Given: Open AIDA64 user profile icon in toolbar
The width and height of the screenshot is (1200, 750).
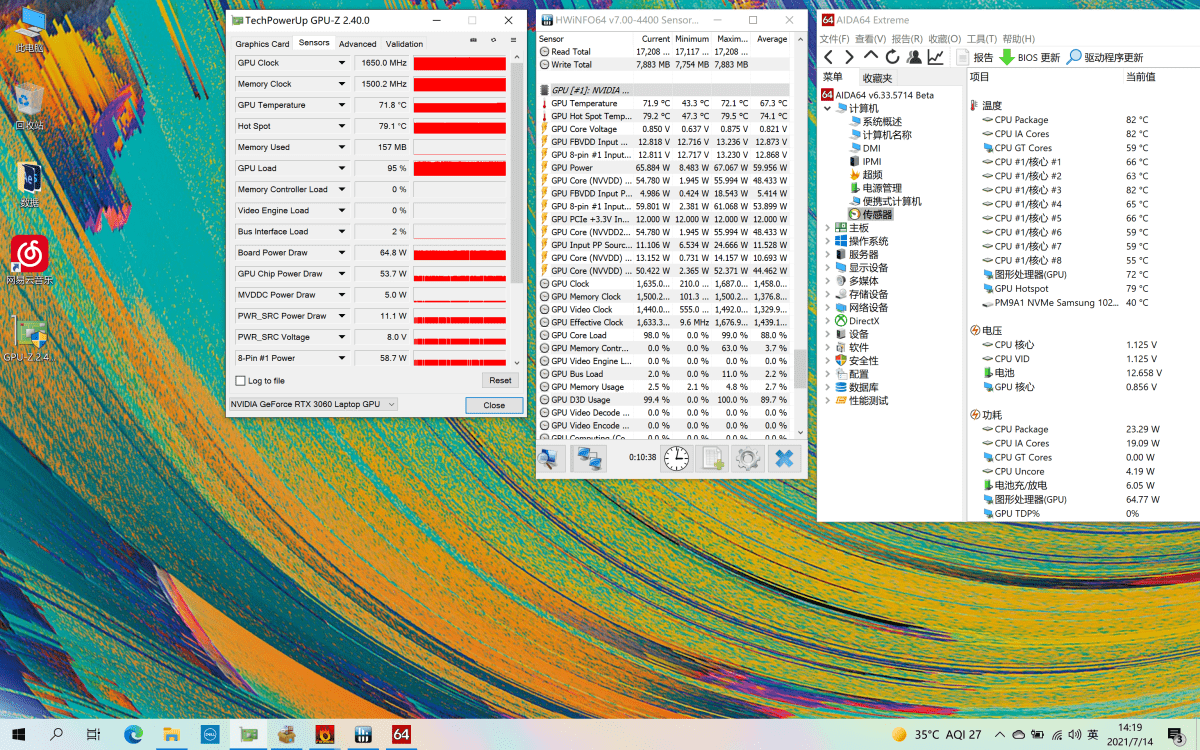Looking at the screenshot, I should click(913, 57).
